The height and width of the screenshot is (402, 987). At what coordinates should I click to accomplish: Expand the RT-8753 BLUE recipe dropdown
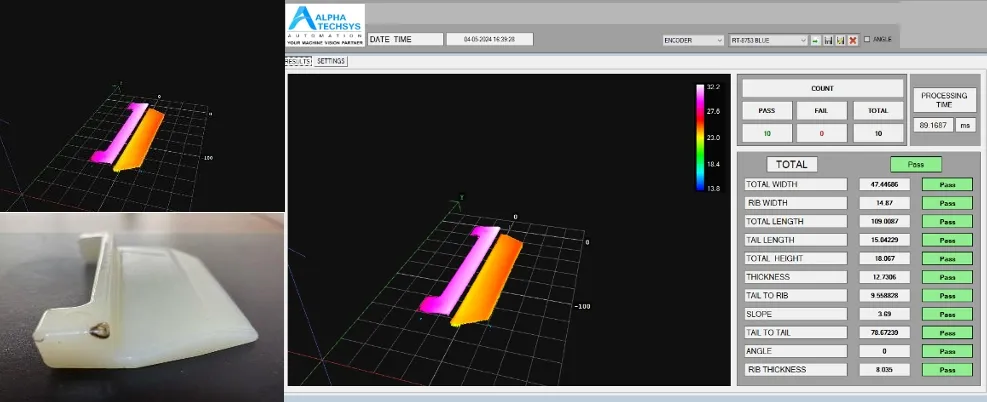tap(768, 40)
